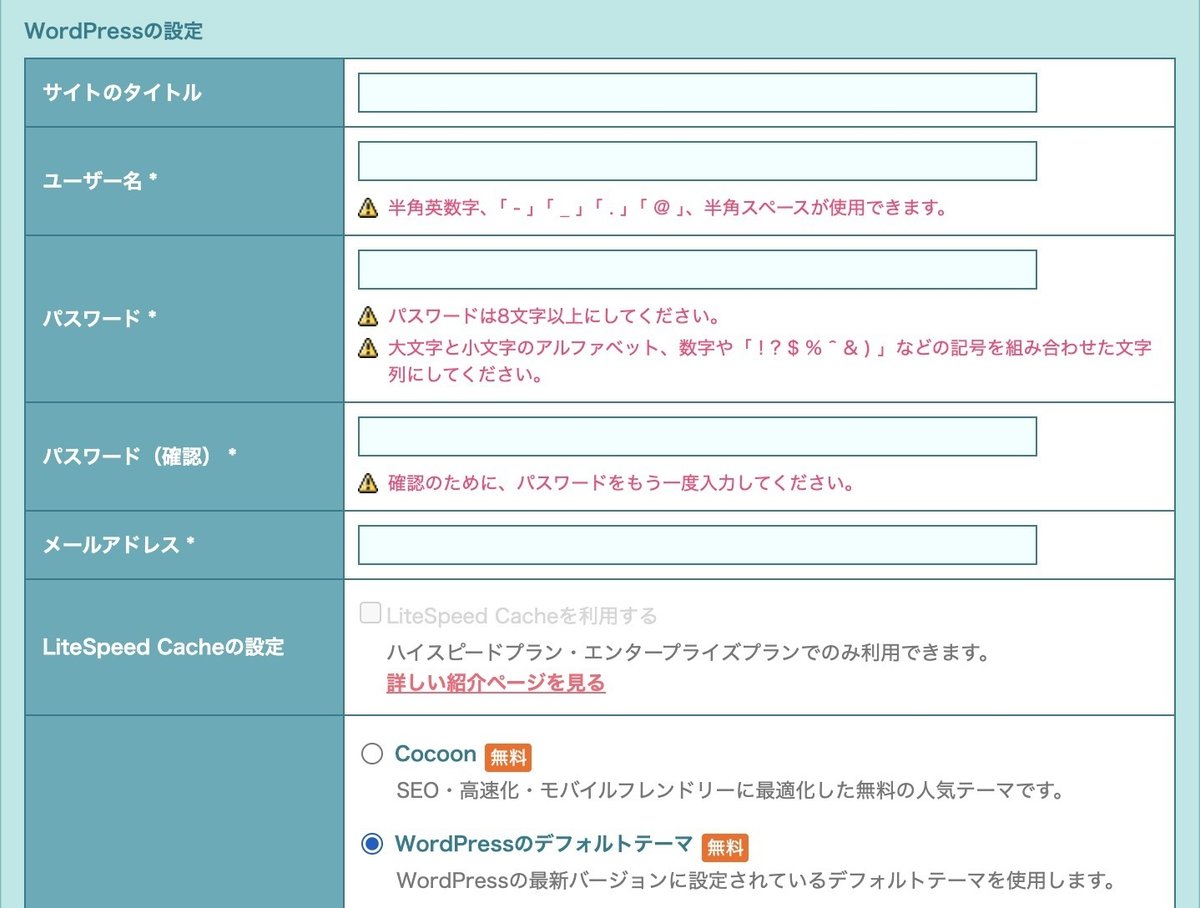Focus the ユーザー名 text field
1200x908 pixels.
(x=697, y=161)
